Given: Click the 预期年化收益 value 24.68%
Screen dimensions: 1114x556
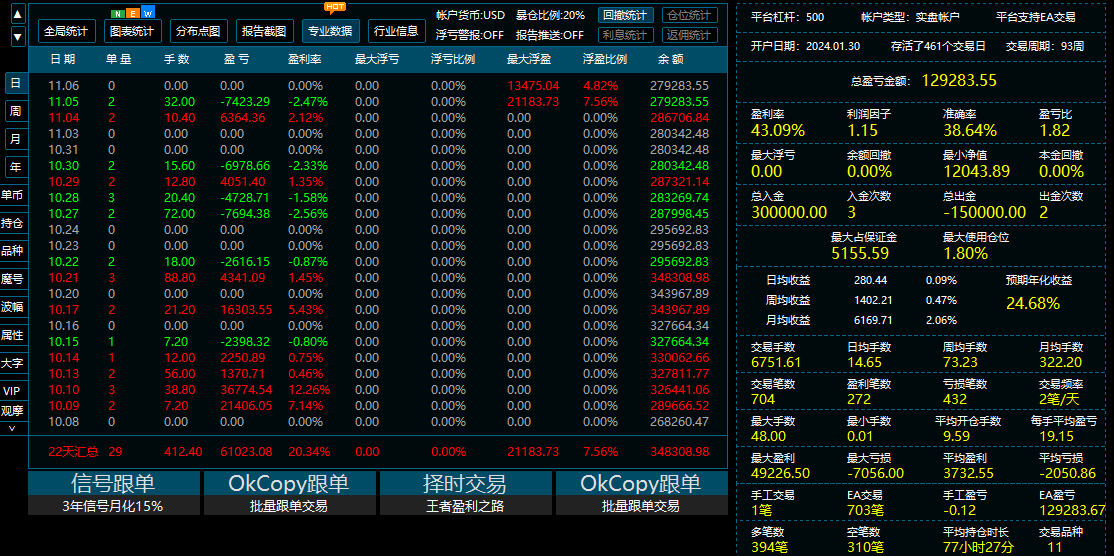Looking at the screenshot, I should tap(1033, 304).
